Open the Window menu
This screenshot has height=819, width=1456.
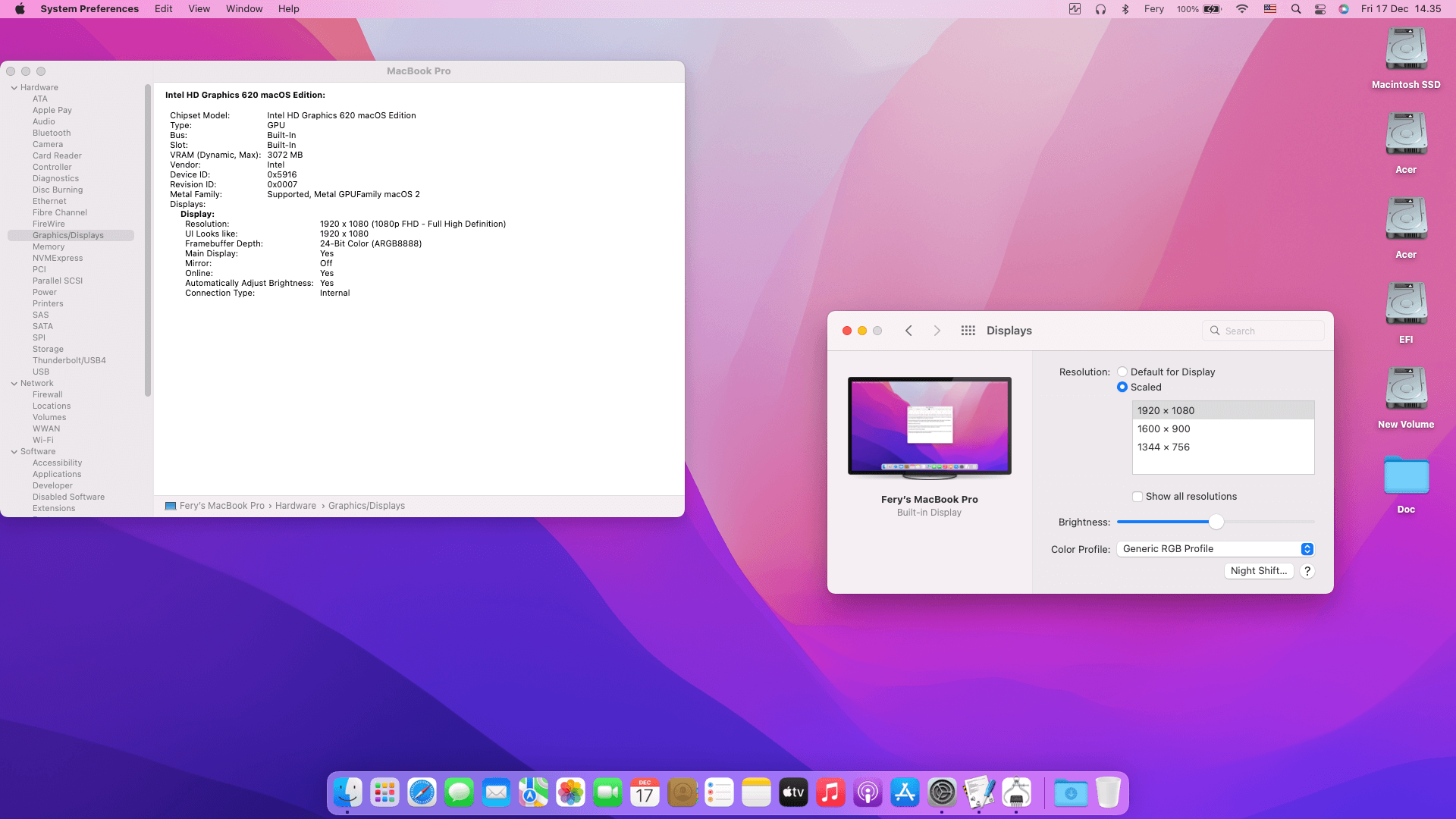243,8
